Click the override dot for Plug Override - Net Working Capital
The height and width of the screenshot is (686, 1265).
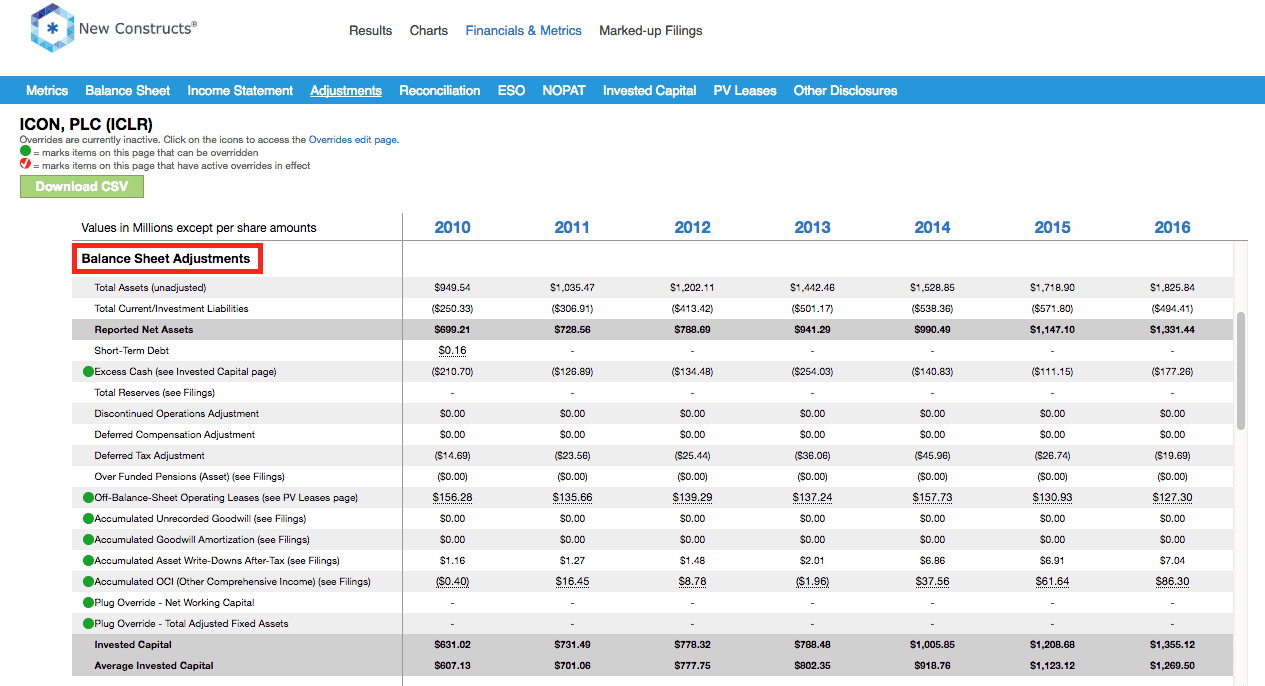click(x=88, y=602)
